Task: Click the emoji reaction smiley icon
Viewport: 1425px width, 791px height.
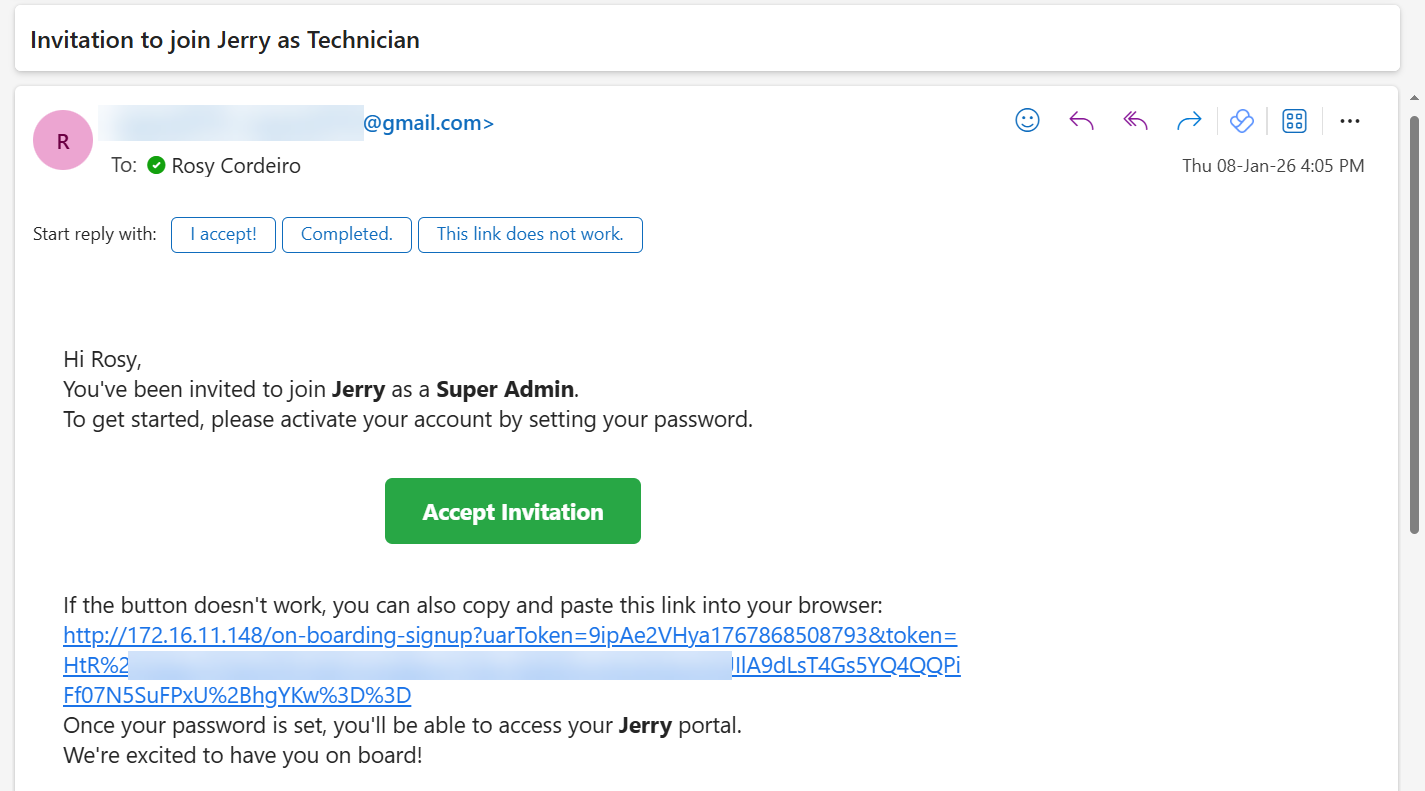Action: 1027,121
